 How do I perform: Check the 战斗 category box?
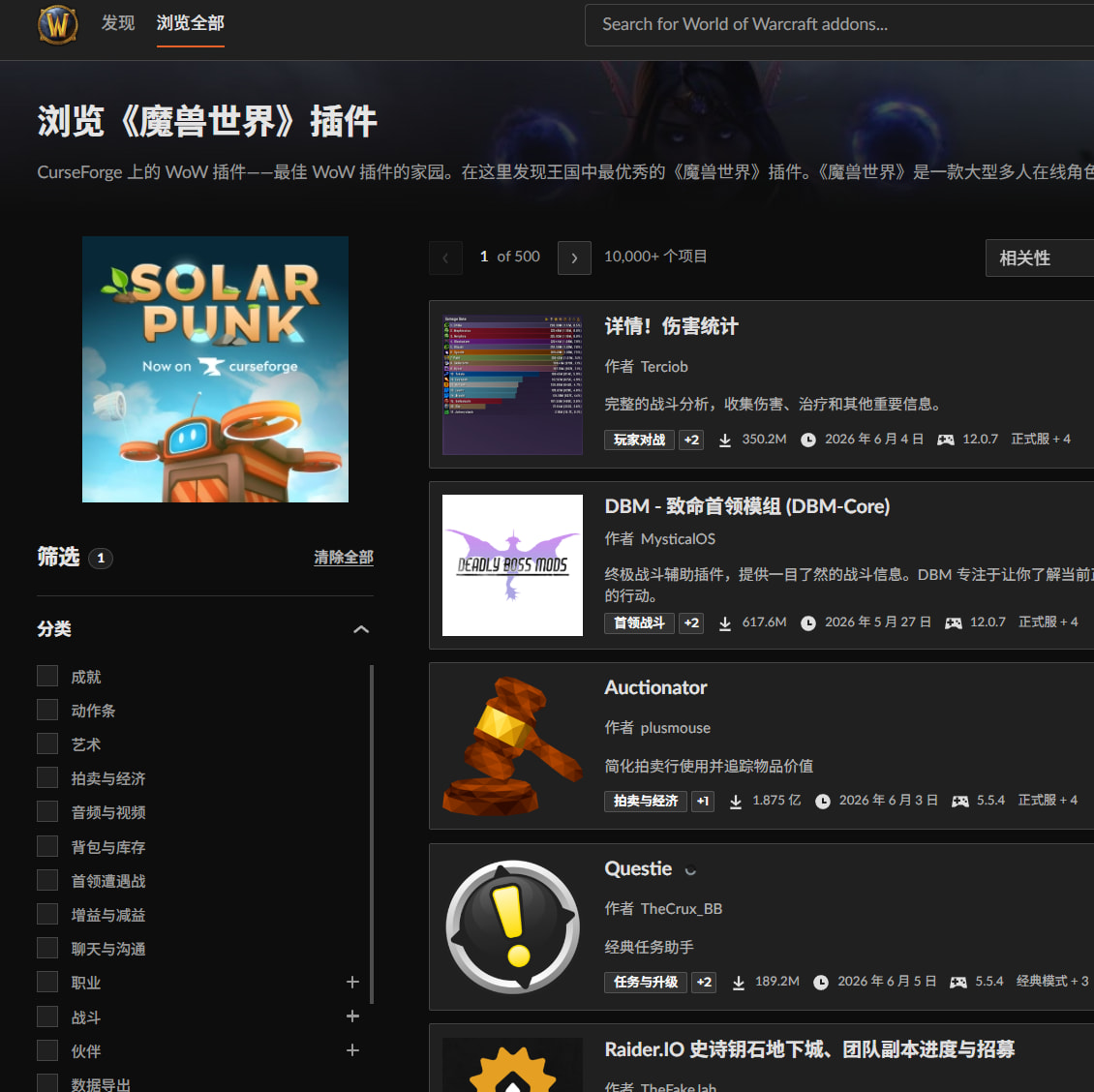[47, 1016]
